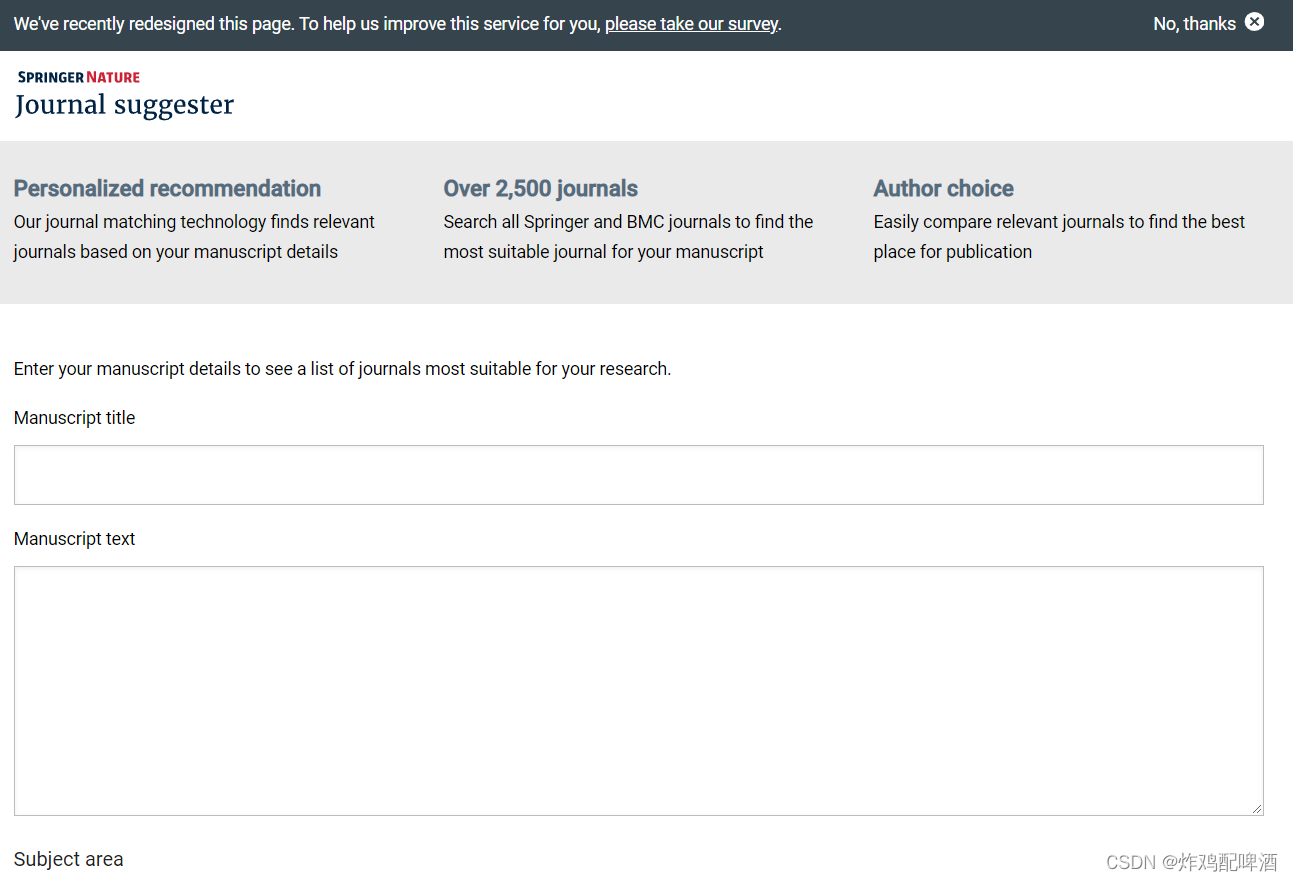This screenshot has width=1293, height=881.
Task: Click the "Author choice" heading
Action: coord(943,189)
